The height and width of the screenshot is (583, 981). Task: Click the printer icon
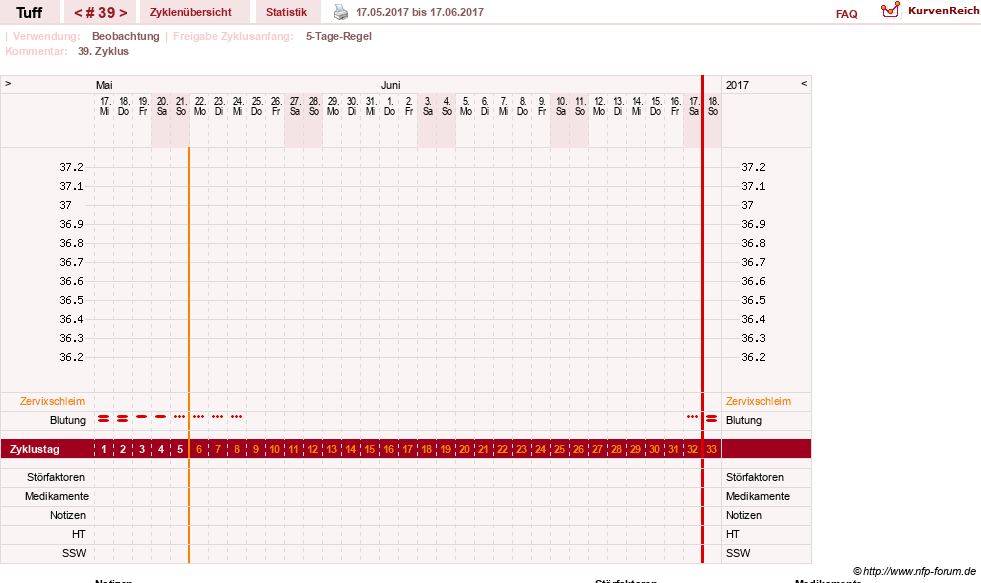click(x=340, y=12)
